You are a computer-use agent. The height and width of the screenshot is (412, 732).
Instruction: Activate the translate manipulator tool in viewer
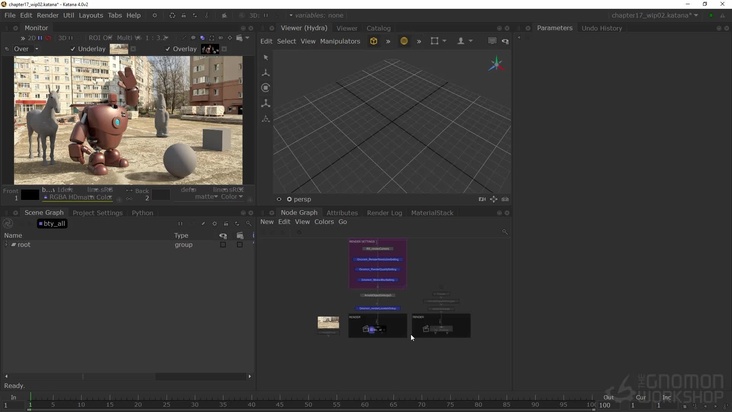point(266,73)
